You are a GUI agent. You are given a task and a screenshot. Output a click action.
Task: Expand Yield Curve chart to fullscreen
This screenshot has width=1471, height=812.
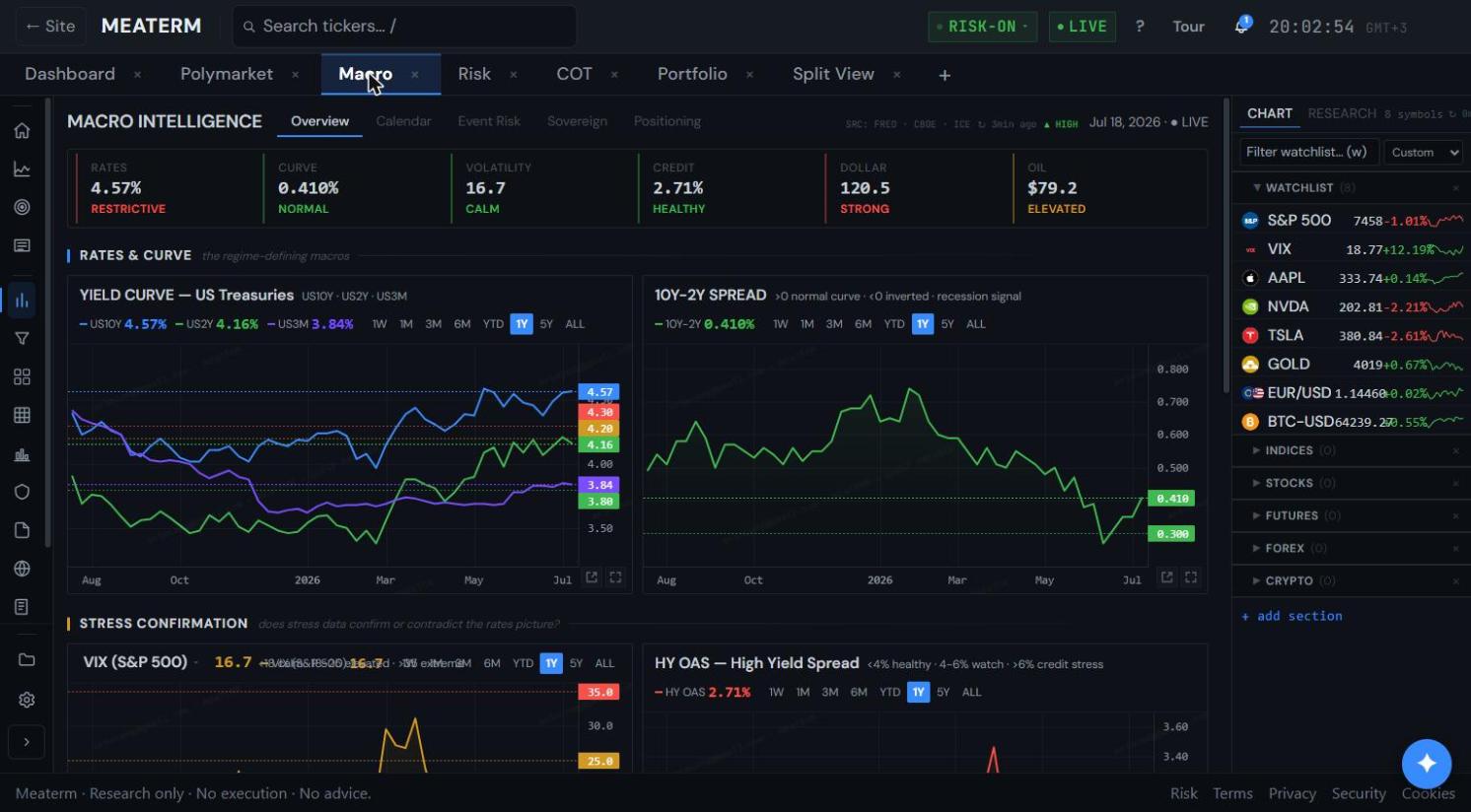point(615,577)
